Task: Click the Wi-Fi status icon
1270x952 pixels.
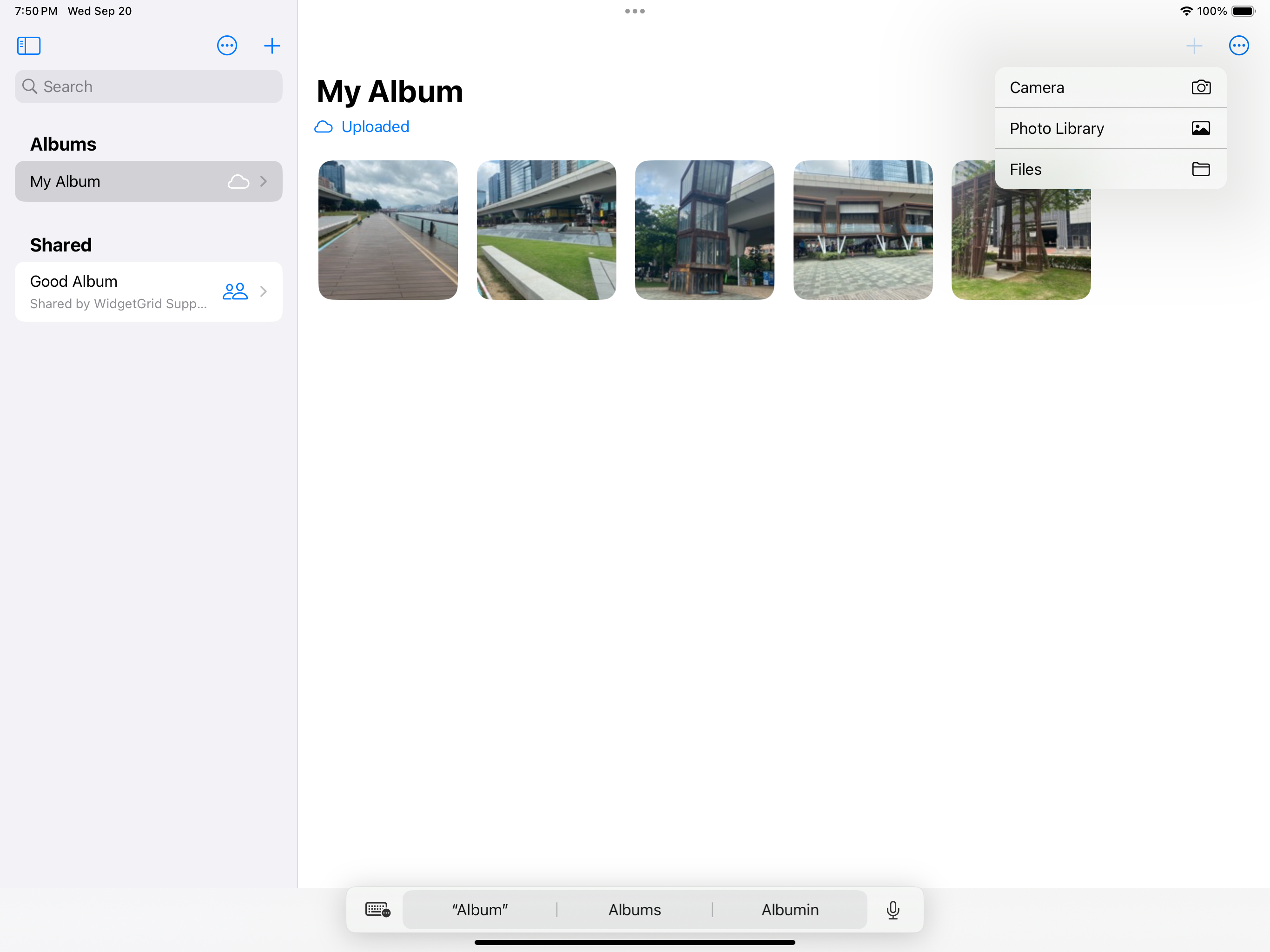Action: [x=1186, y=11]
